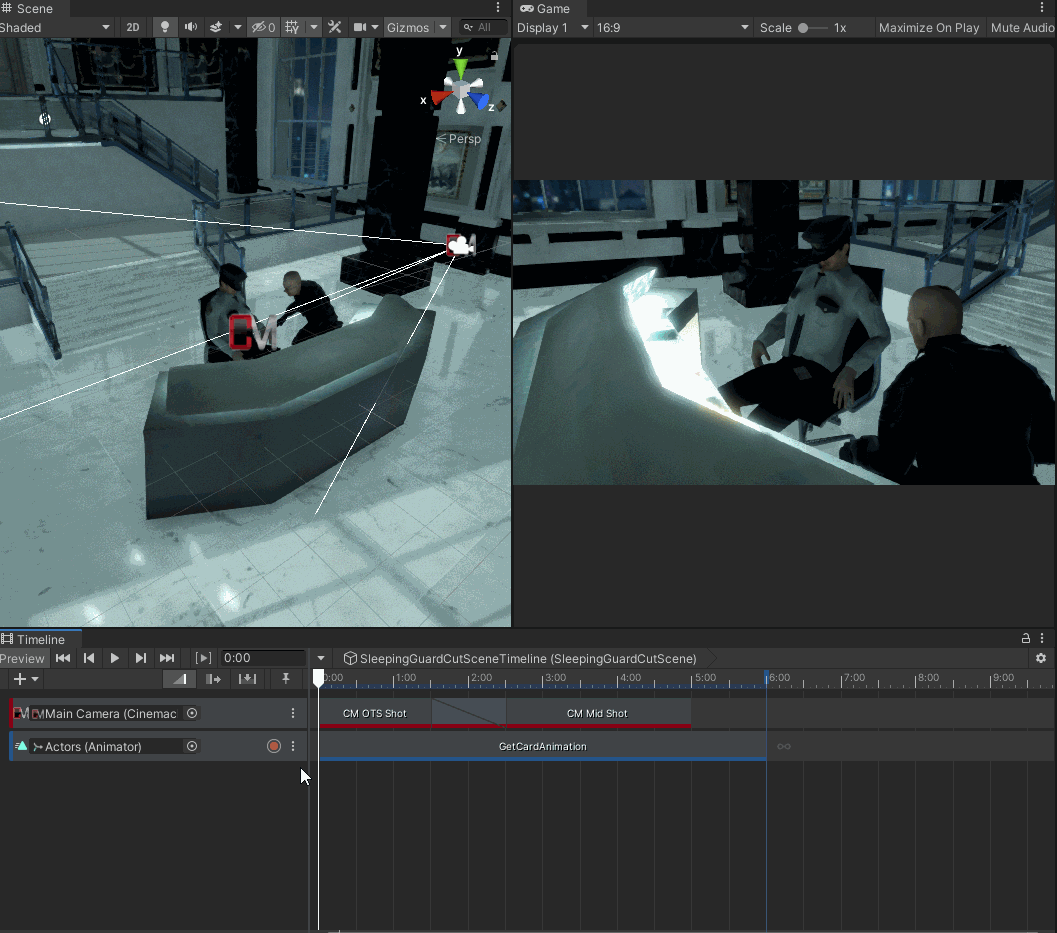Select the GetCardAnimation clip
The width and height of the screenshot is (1057, 933).
coord(542,746)
